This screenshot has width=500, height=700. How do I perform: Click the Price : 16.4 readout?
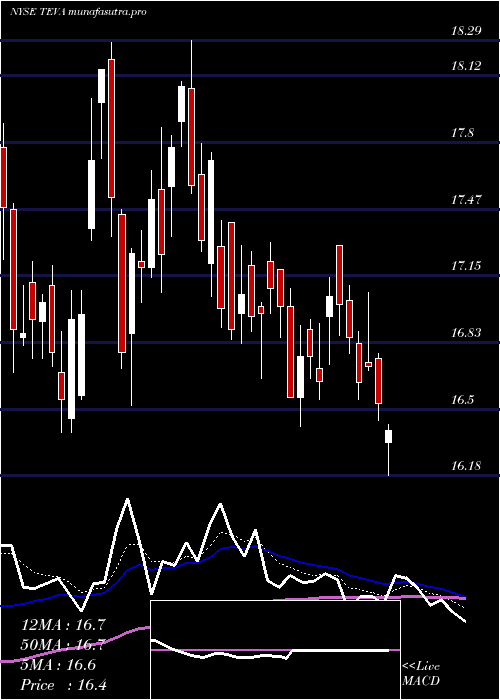coord(64,685)
